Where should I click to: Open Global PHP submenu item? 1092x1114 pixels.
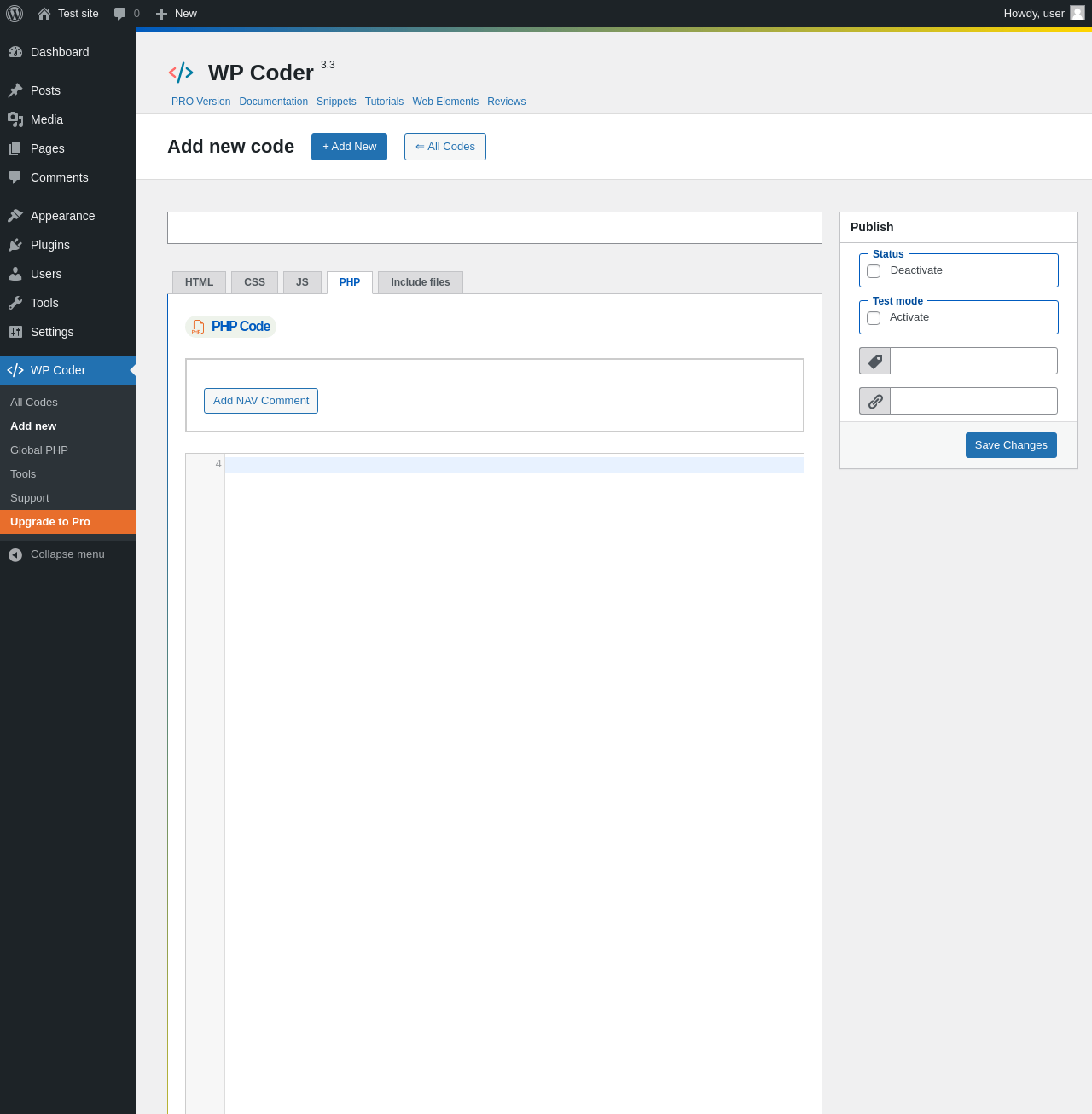[68, 450]
